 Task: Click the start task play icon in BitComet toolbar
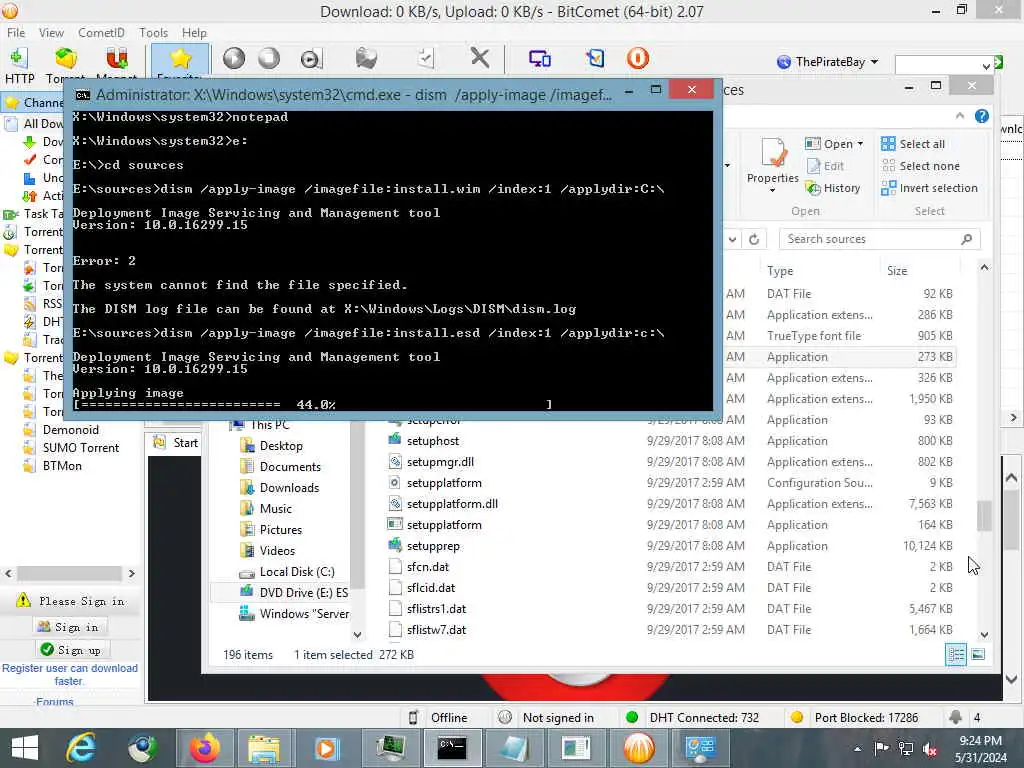tap(234, 59)
